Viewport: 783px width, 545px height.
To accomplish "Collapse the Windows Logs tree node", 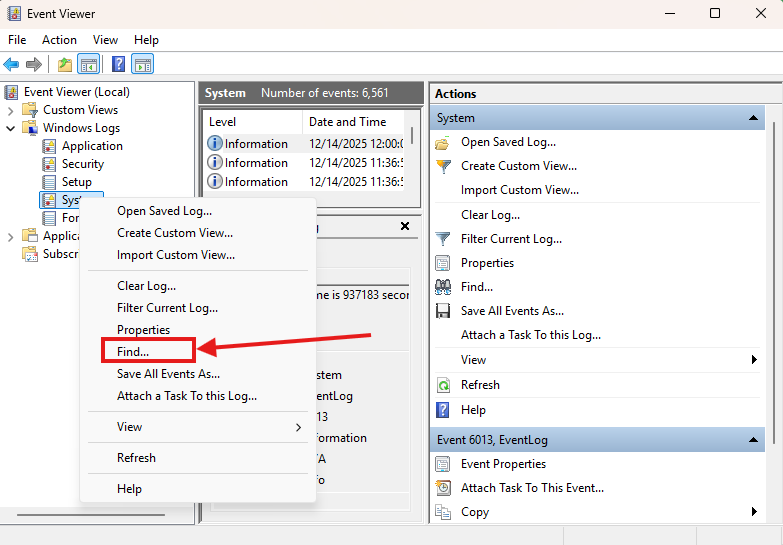I will [10, 128].
